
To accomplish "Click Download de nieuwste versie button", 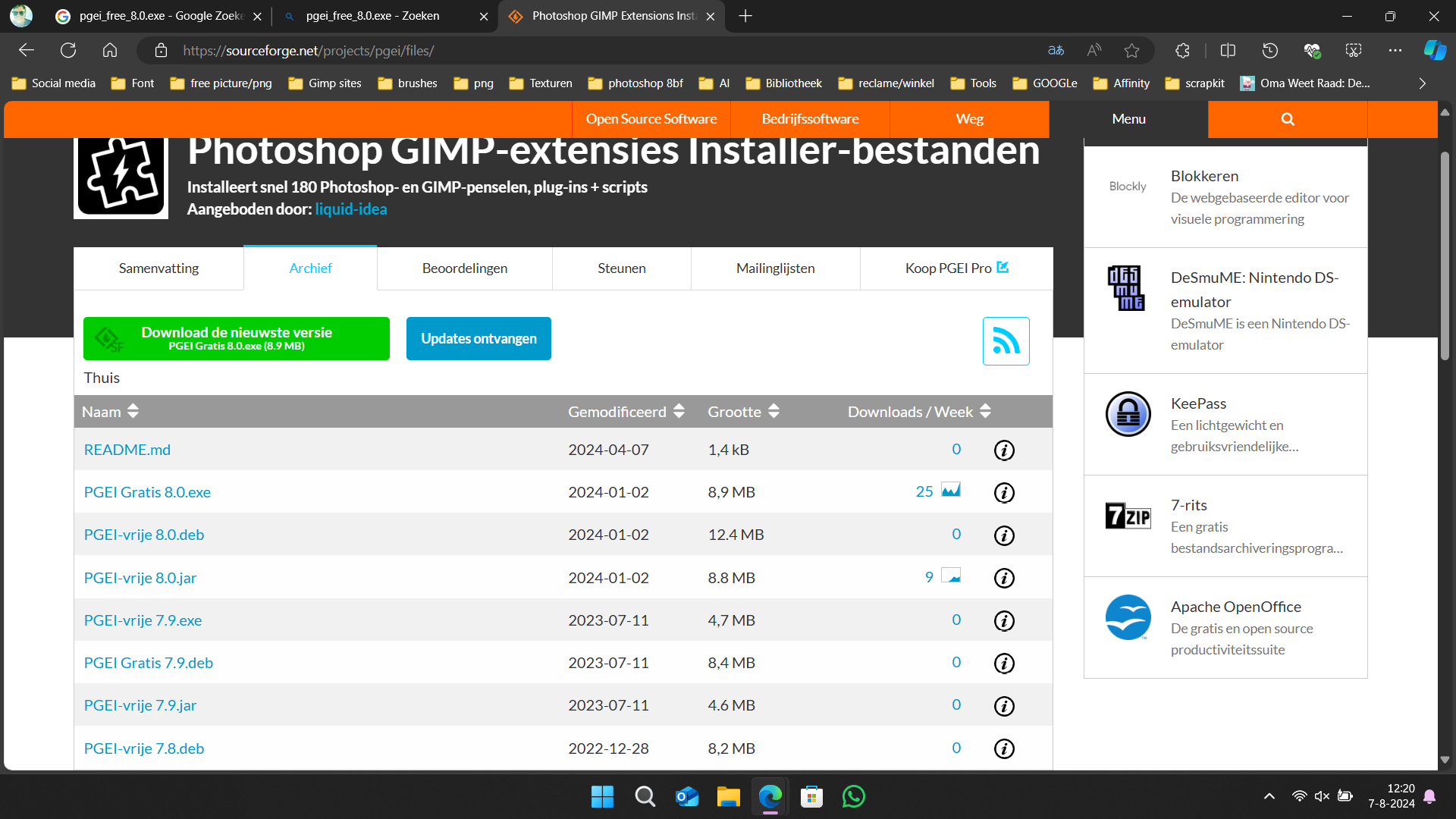I will click(237, 338).
